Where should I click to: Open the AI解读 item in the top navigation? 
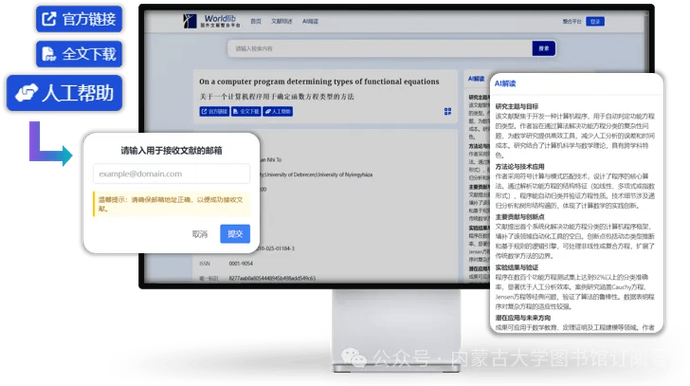click(x=310, y=21)
